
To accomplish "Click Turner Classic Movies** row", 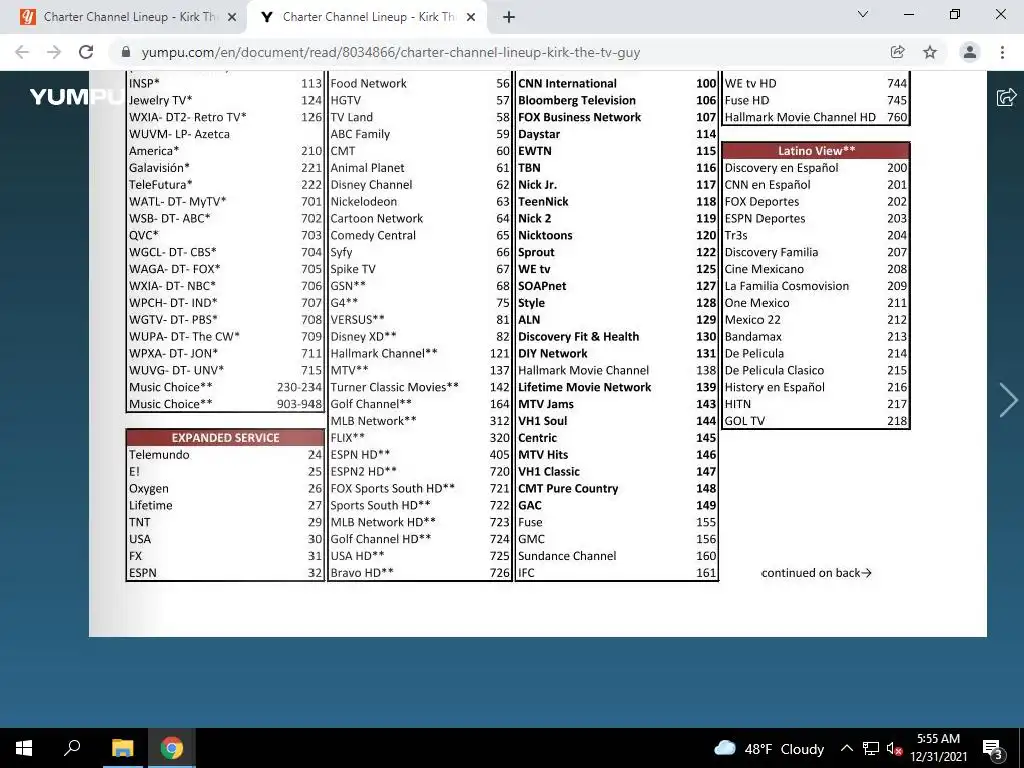I will tap(420, 387).
